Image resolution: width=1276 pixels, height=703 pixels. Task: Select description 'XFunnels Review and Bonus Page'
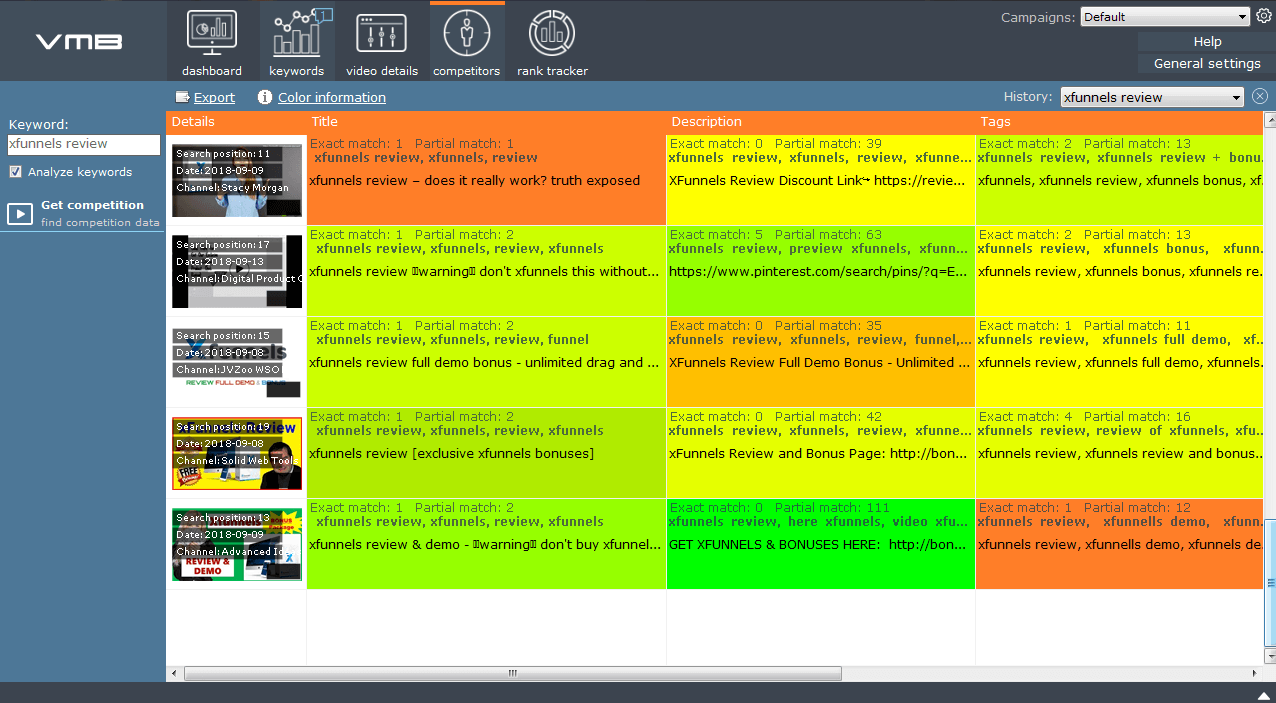(x=820, y=453)
